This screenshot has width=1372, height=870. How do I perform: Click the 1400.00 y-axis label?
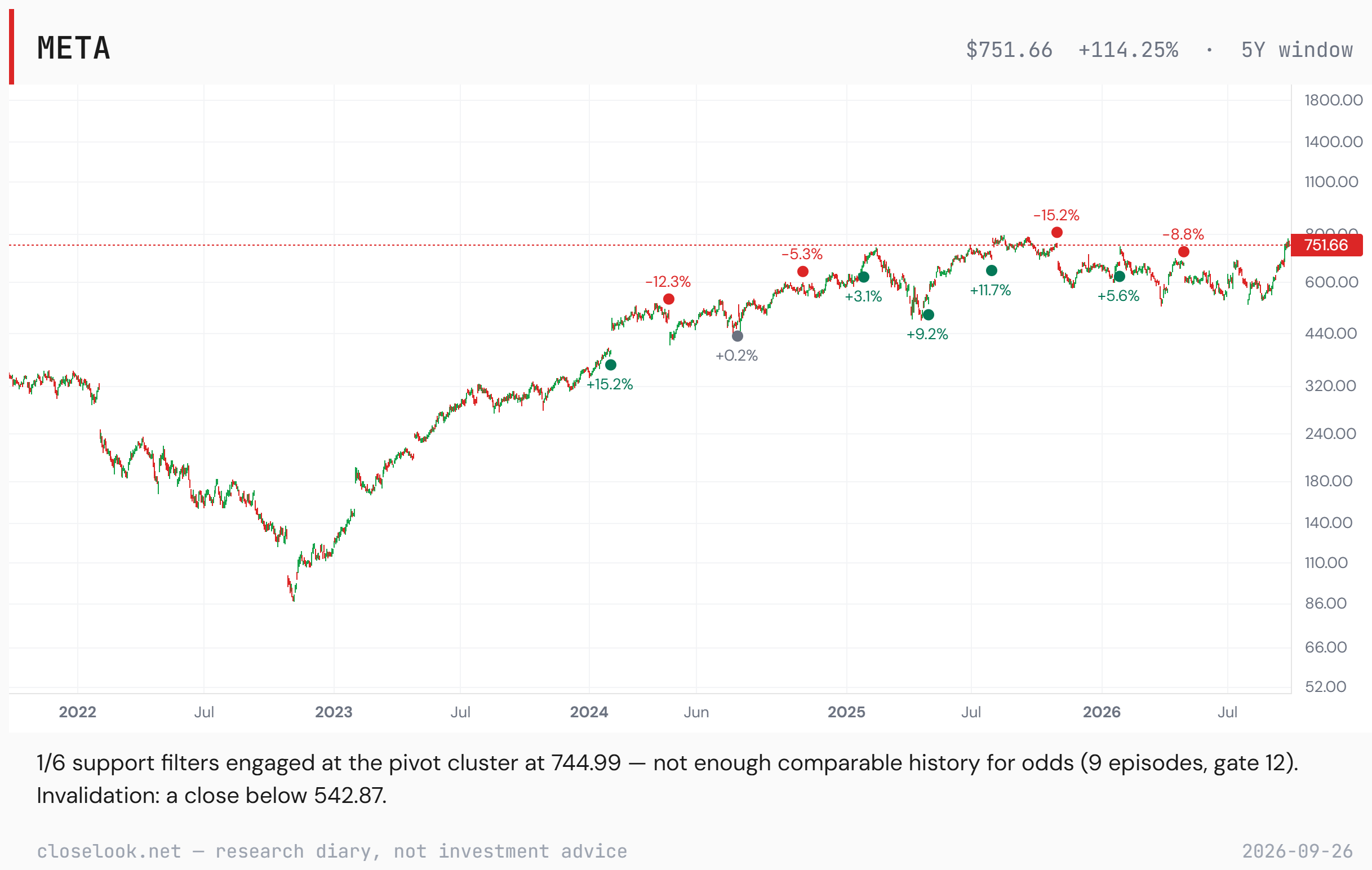1333,142
